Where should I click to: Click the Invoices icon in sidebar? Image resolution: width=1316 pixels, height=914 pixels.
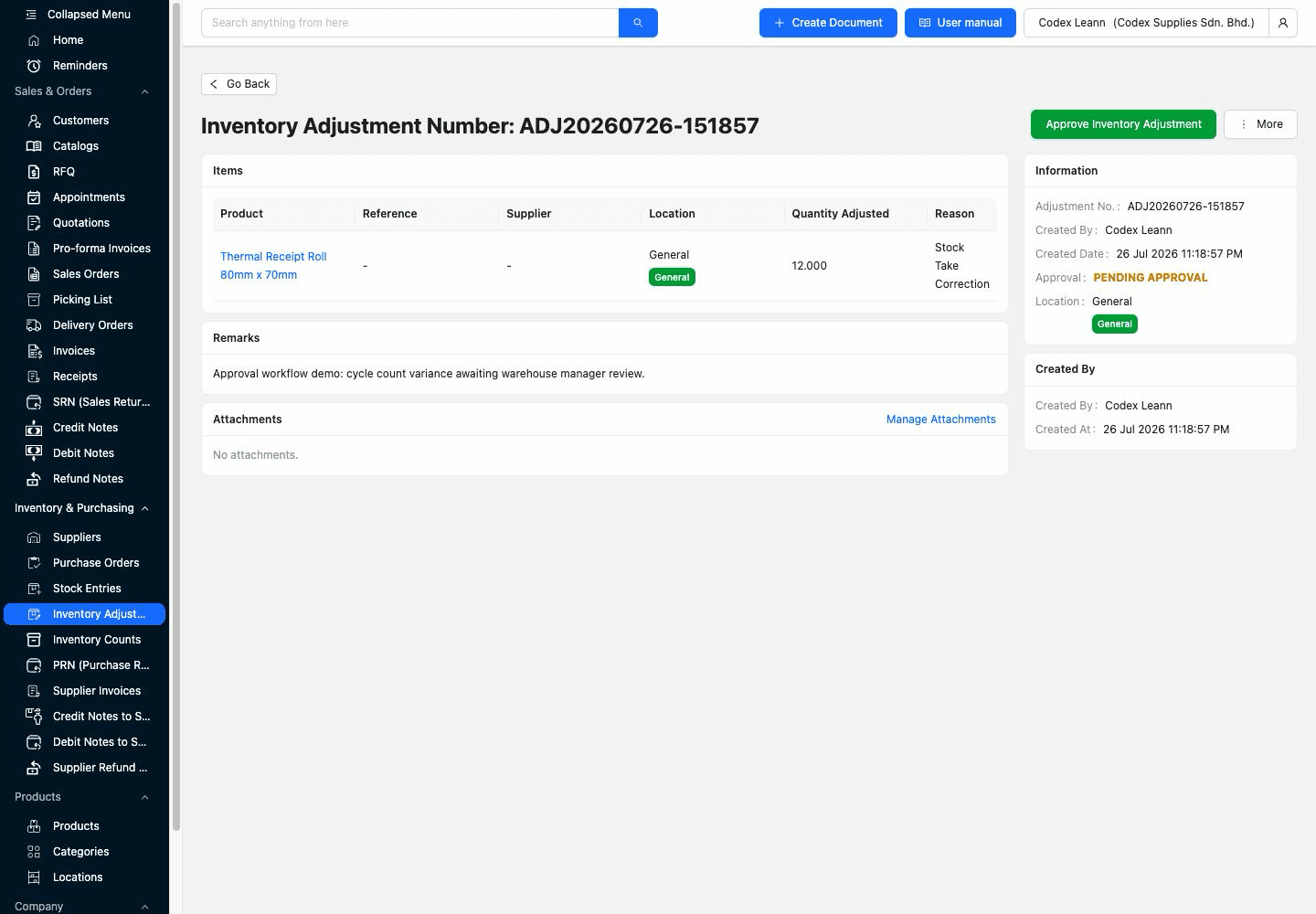[x=34, y=351]
